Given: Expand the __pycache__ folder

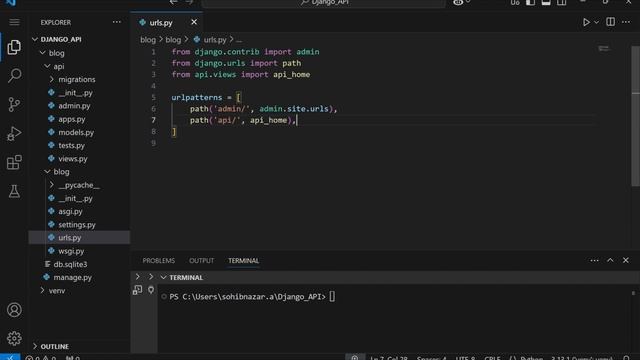Looking at the screenshot, I should [79, 185].
